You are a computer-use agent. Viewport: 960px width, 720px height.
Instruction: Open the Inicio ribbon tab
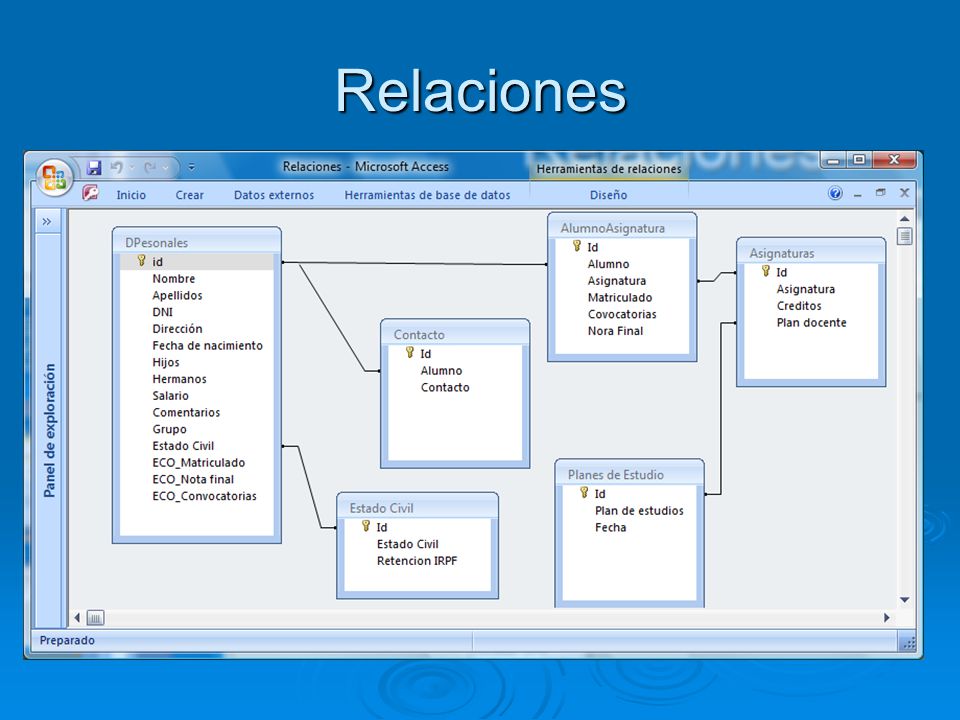point(131,195)
